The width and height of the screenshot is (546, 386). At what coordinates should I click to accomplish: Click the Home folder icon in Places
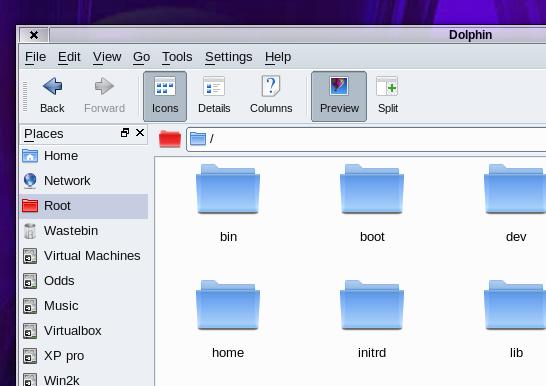pos(30,156)
